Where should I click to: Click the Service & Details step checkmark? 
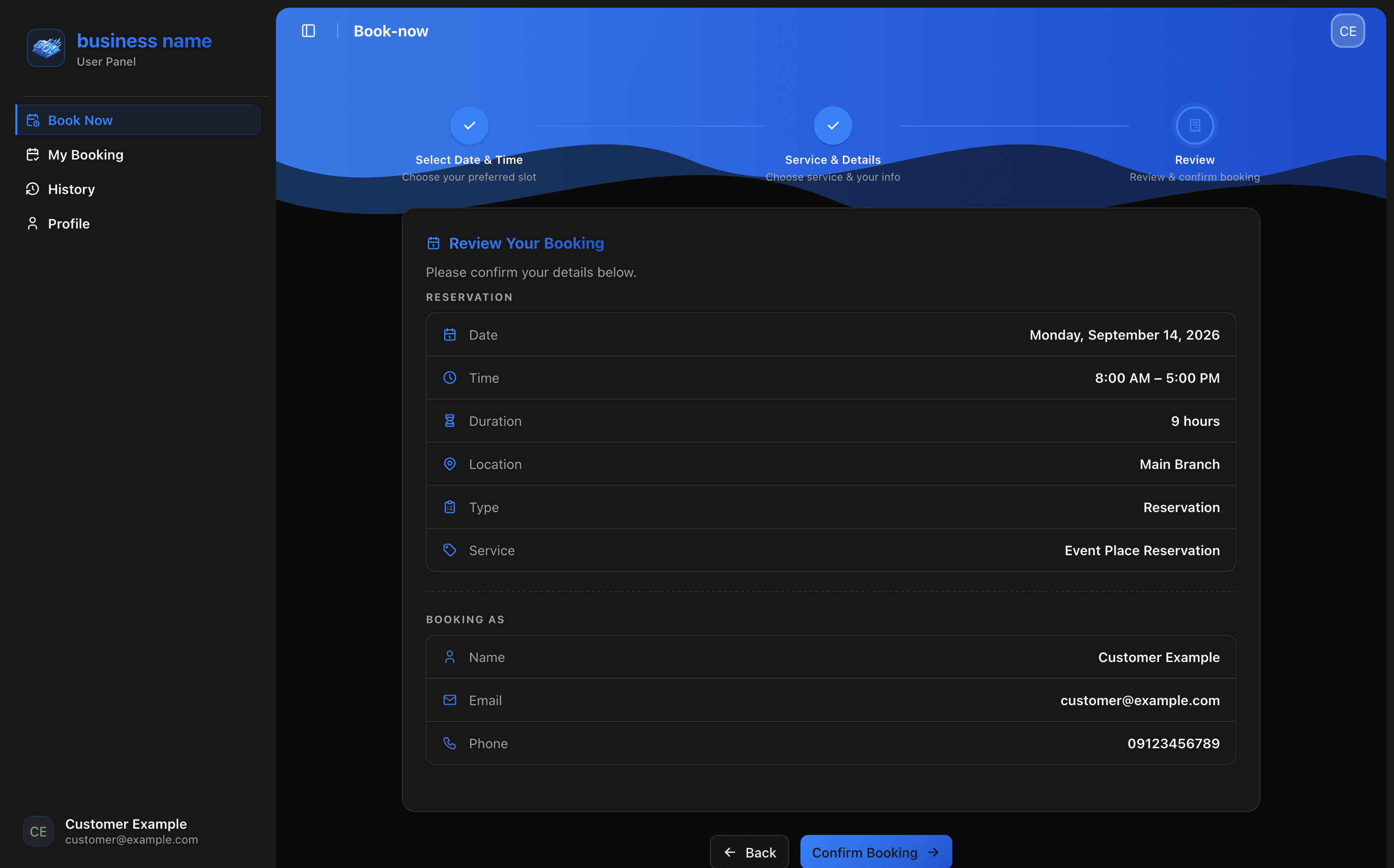tap(832, 125)
